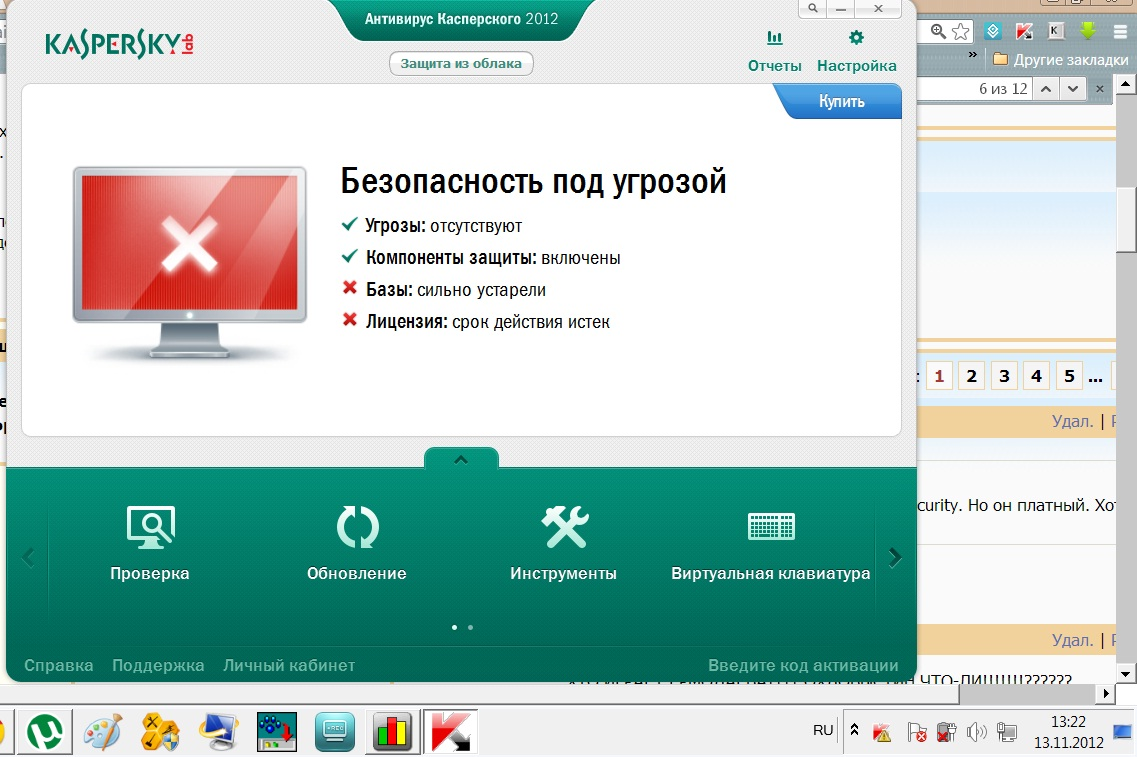The height and width of the screenshot is (757, 1137).
Task: Jump to previous find result arrow
Action: tap(1046, 89)
